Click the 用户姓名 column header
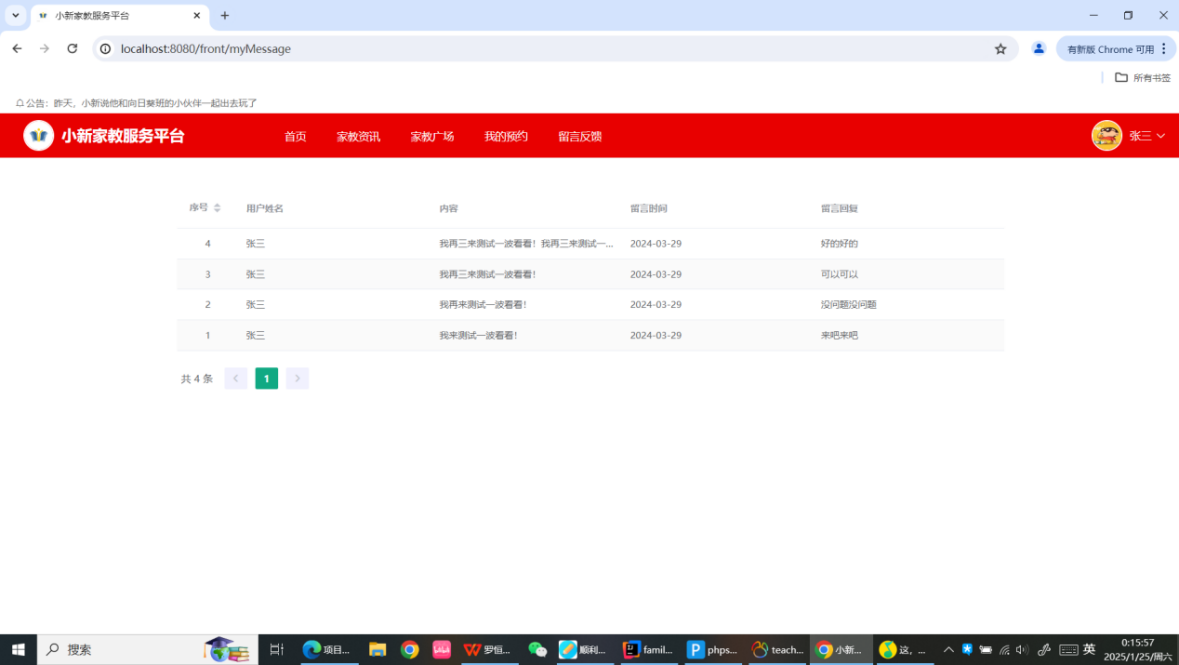The image size is (1179, 665). [x=265, y=208]
